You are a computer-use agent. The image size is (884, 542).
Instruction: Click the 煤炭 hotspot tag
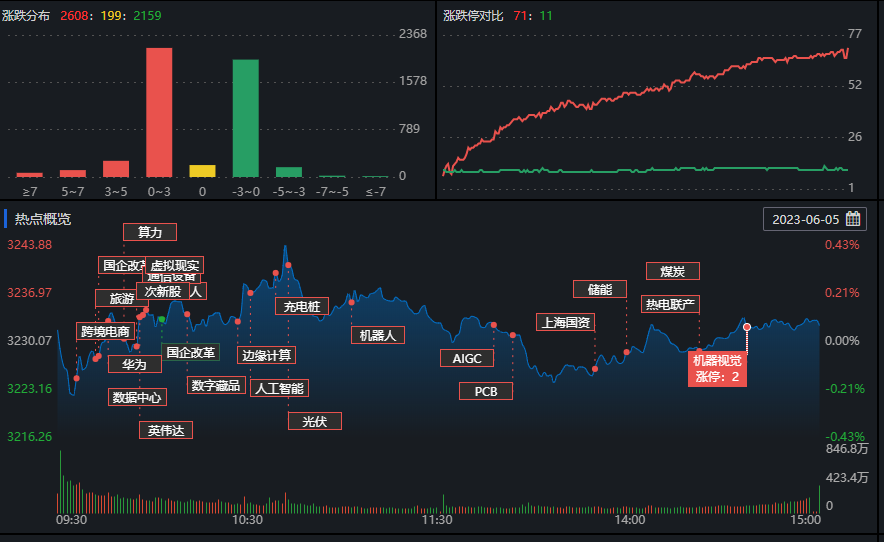coord(672,271)
